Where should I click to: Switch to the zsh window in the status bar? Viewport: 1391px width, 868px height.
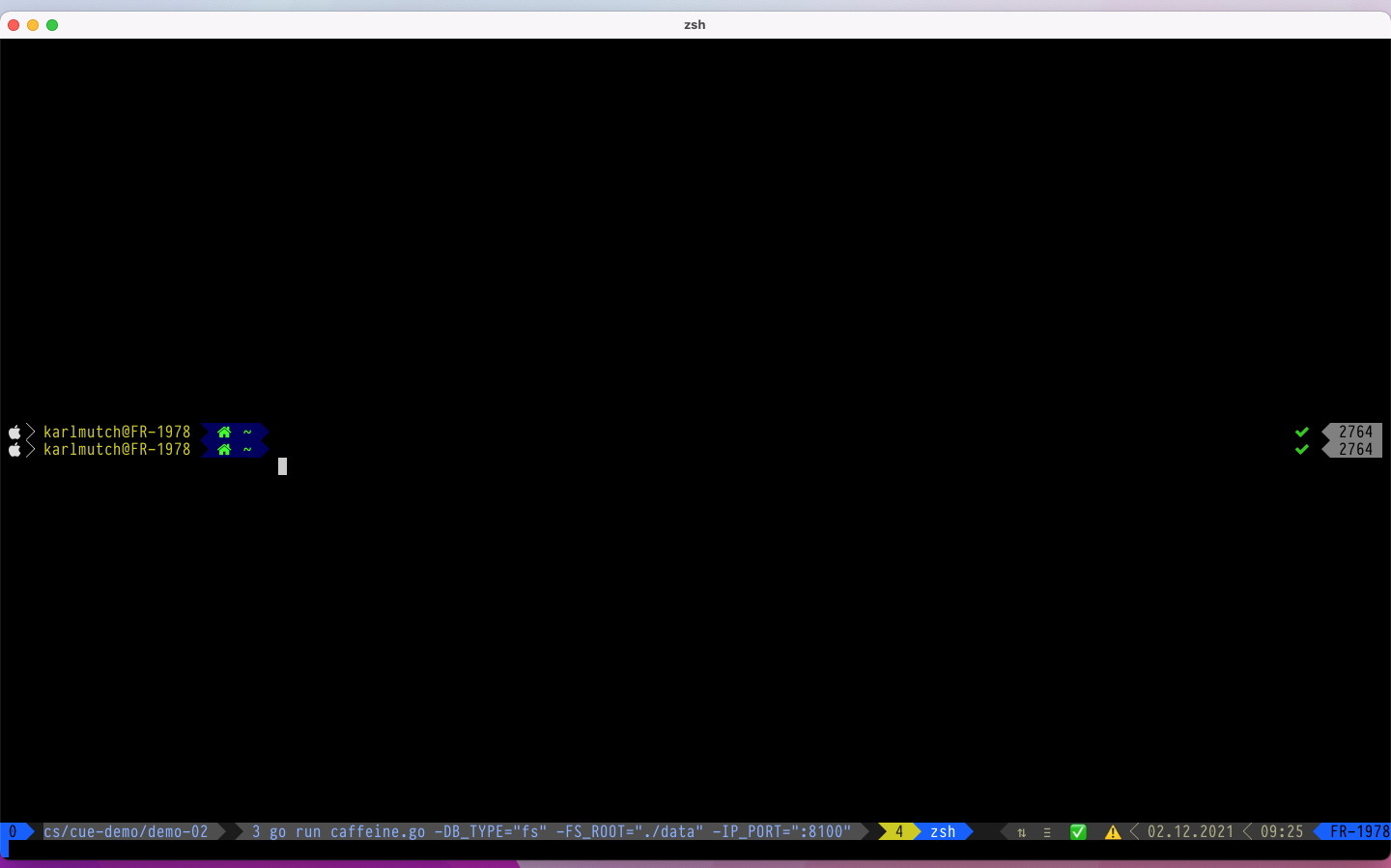point(942,831)
